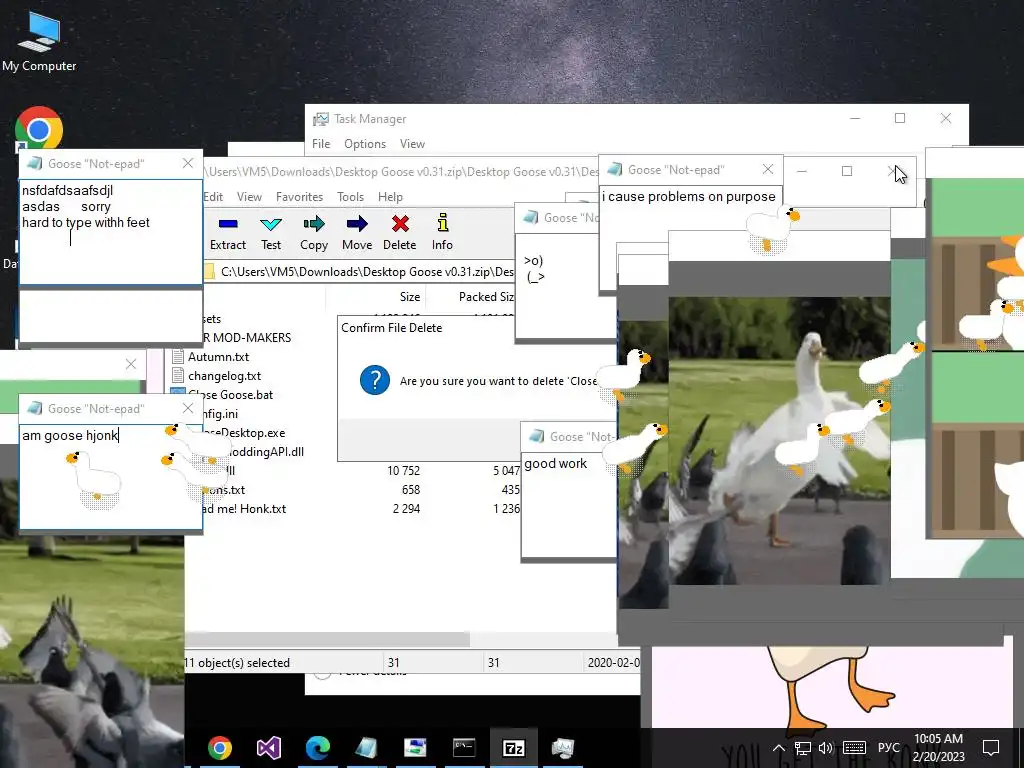This screenshot has height=768, width=1024.
Task: Click the Command Prompt taskbar icon
Action: click(x=464, y=748)
